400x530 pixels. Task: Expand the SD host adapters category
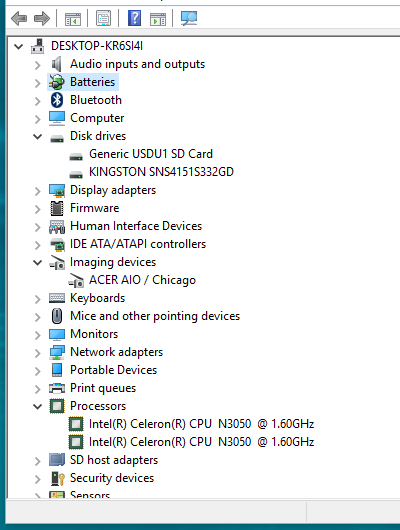(x=38, y=461)
